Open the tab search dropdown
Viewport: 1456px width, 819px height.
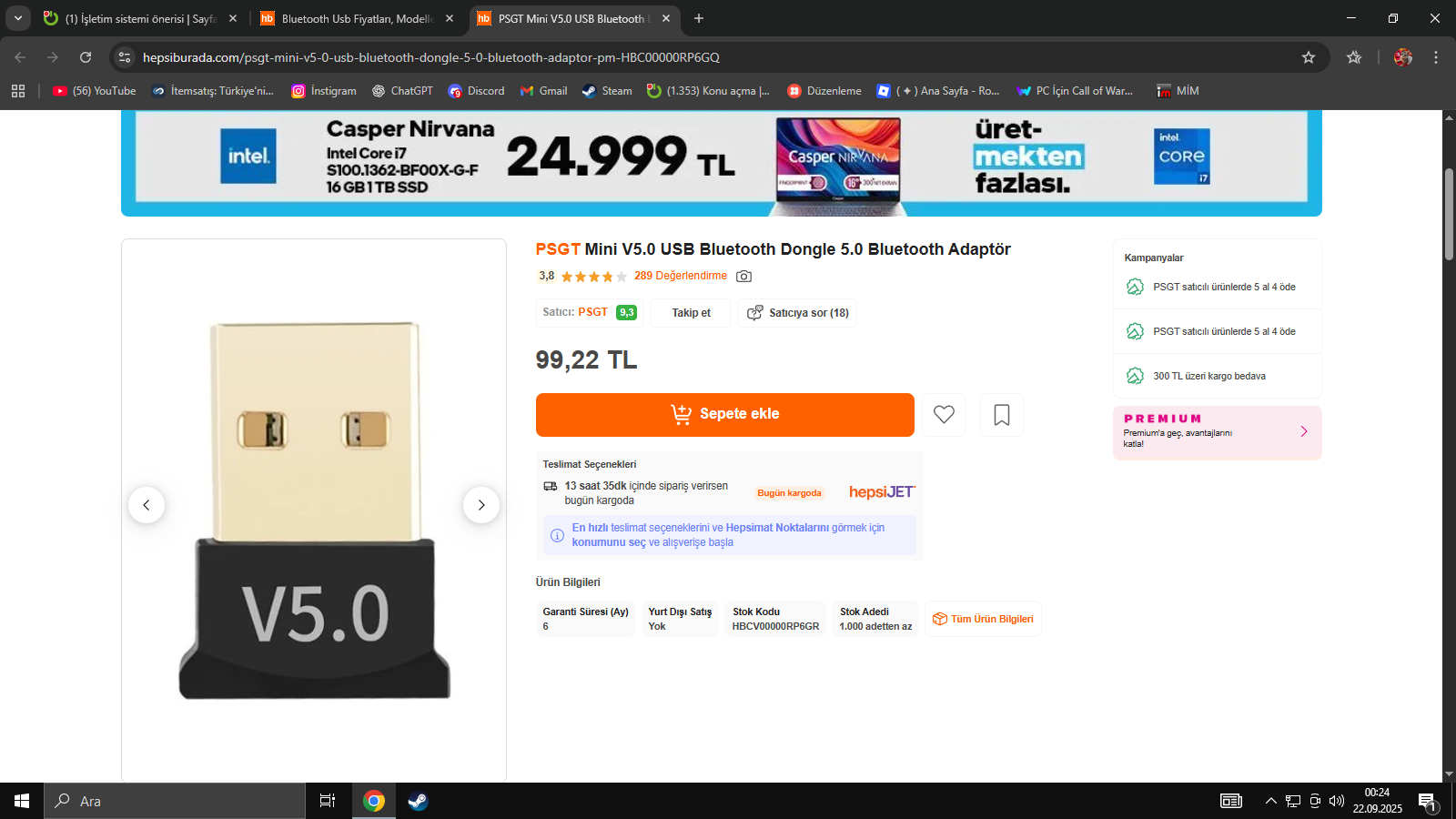coord(18,18)
